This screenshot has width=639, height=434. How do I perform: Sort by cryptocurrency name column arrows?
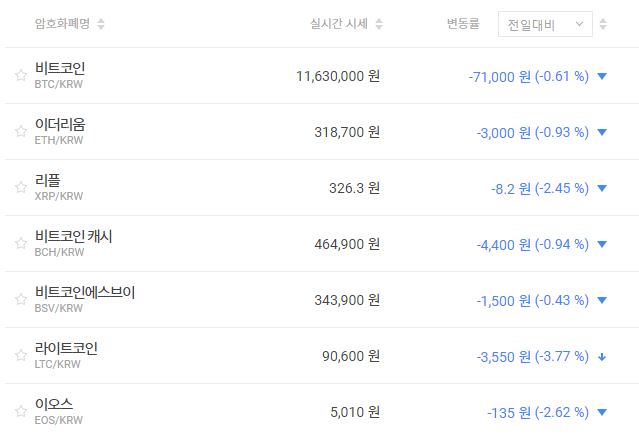(x=101, y=24)
